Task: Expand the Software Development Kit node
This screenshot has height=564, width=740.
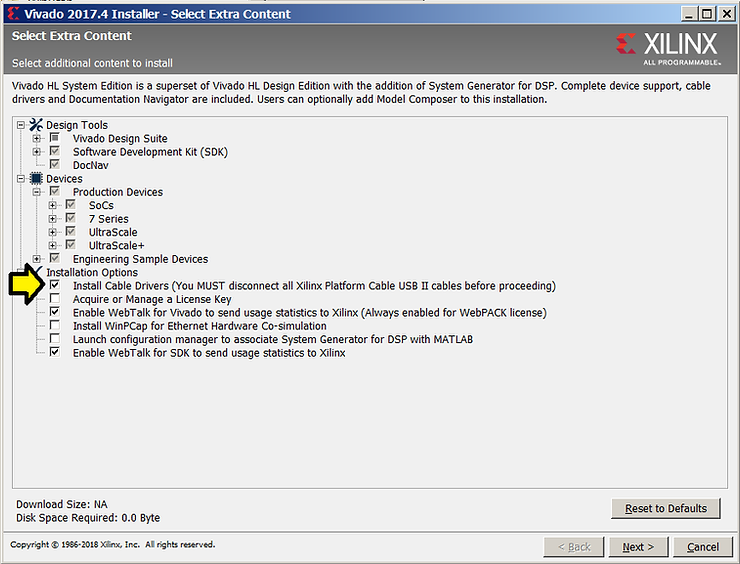Action: click(36, 152)
